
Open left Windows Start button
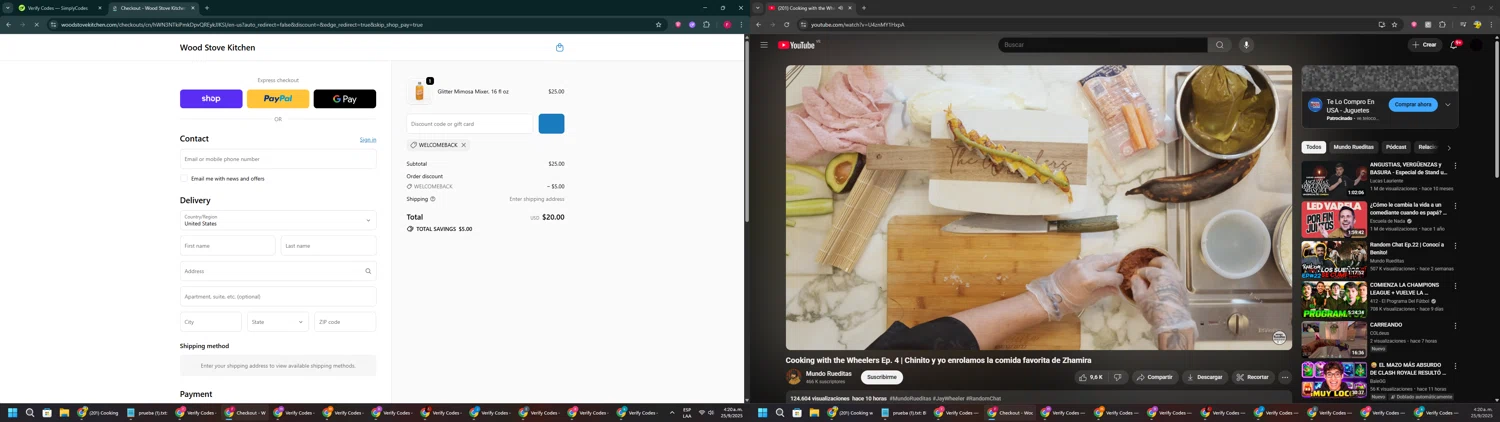point(13,412)
